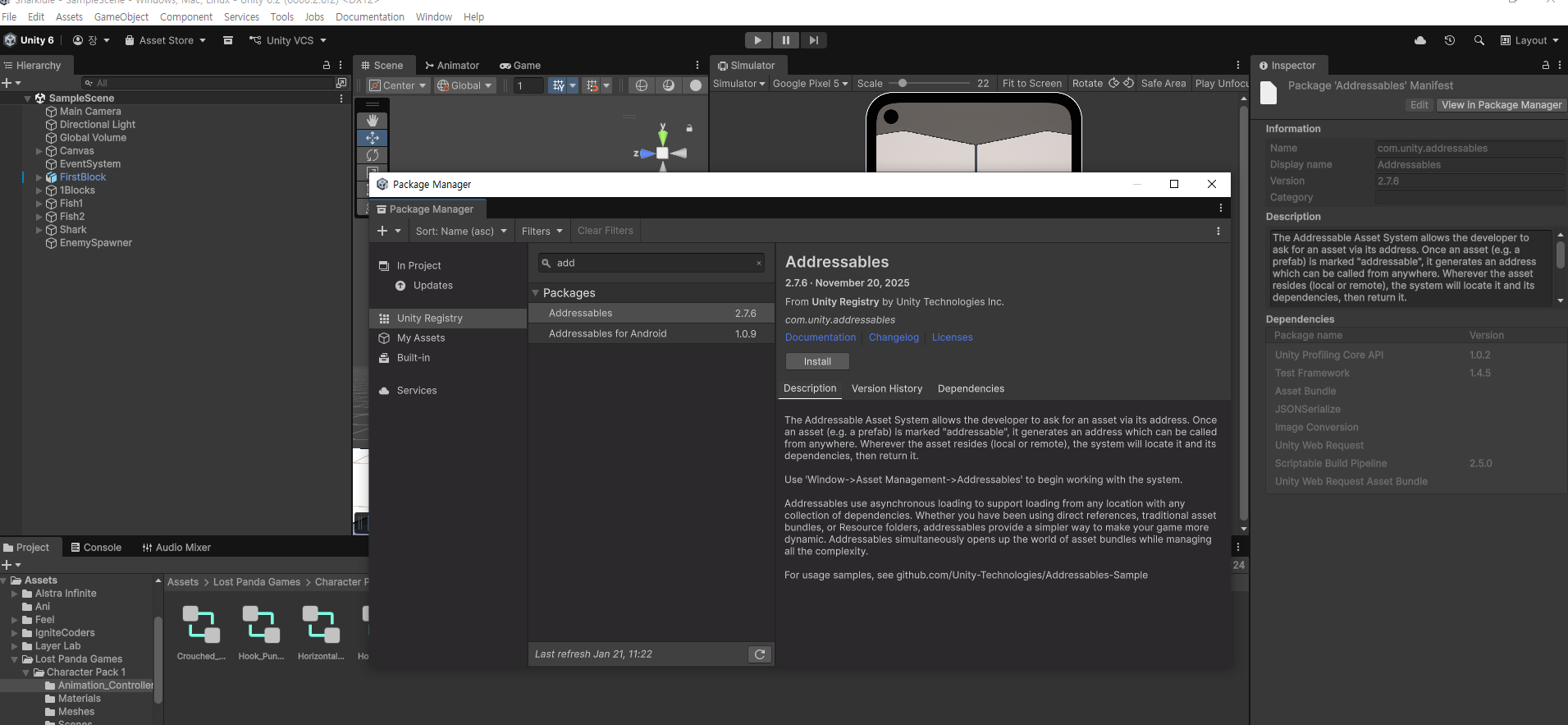Image resolution: width=1568 pixels, height=725 pixels.
Task: Toggle snap increment in the Scene toolbar
Action: (592, 85)
